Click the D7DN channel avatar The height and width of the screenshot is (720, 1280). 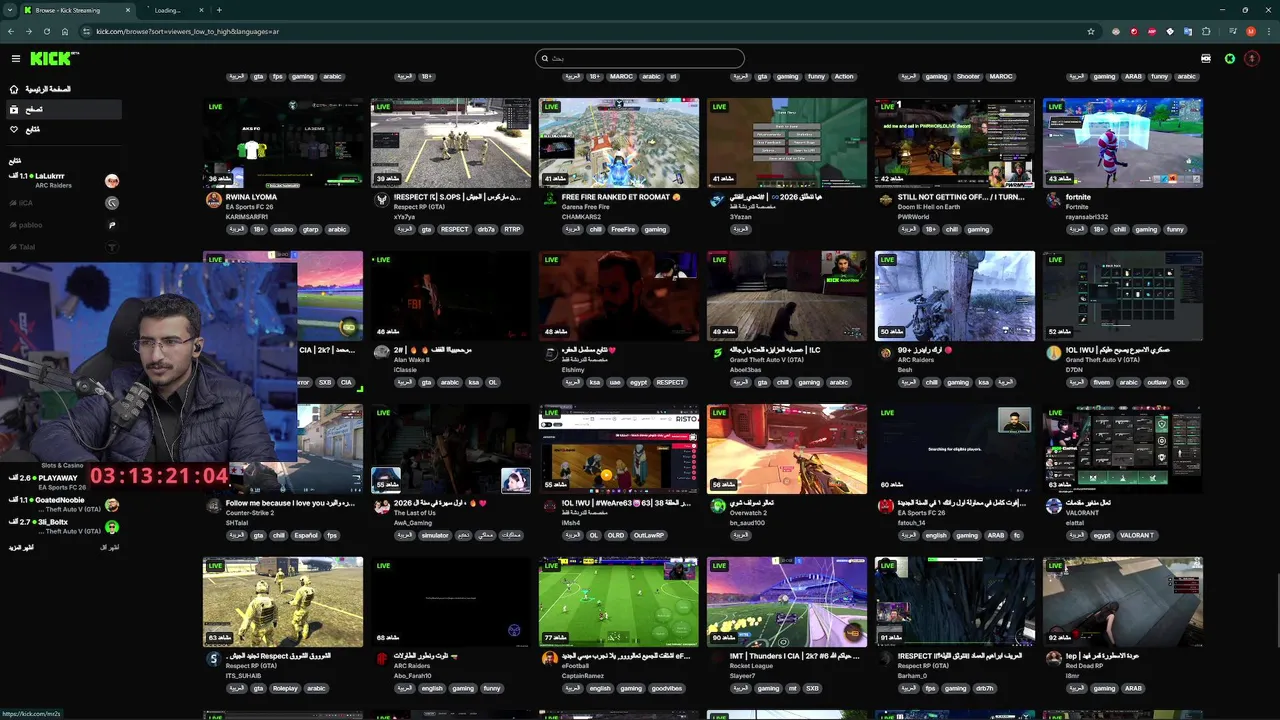(x=1053, y=353)
